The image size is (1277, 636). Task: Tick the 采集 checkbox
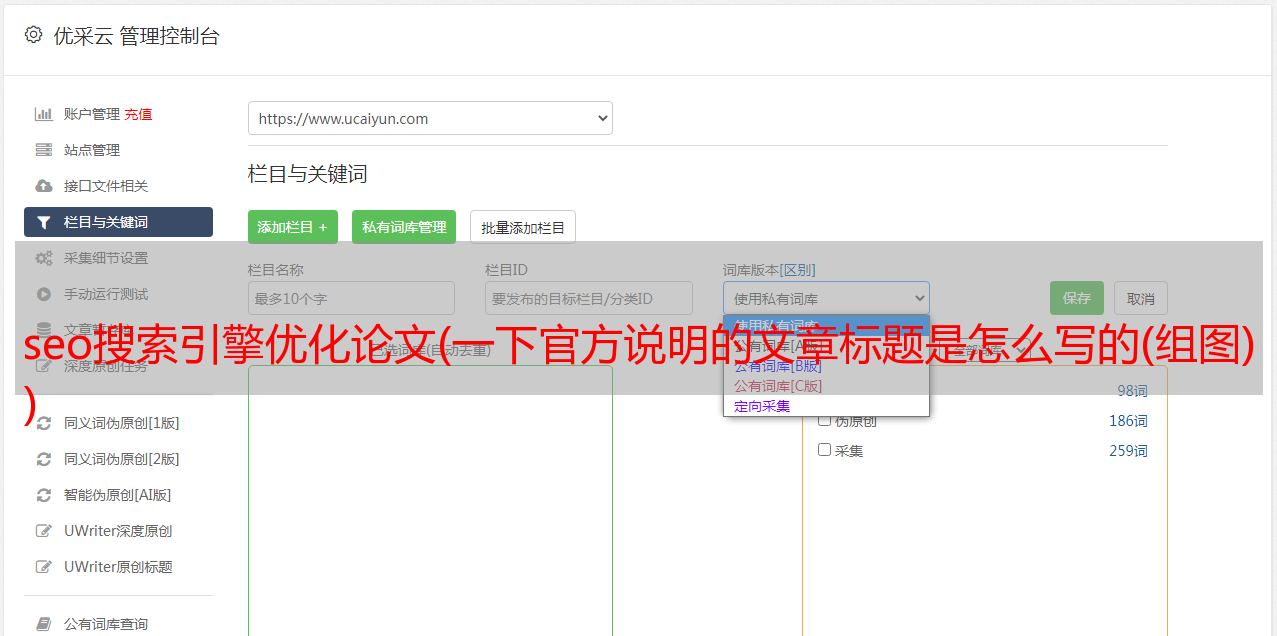pyautogui.click(x=825, y=450)
